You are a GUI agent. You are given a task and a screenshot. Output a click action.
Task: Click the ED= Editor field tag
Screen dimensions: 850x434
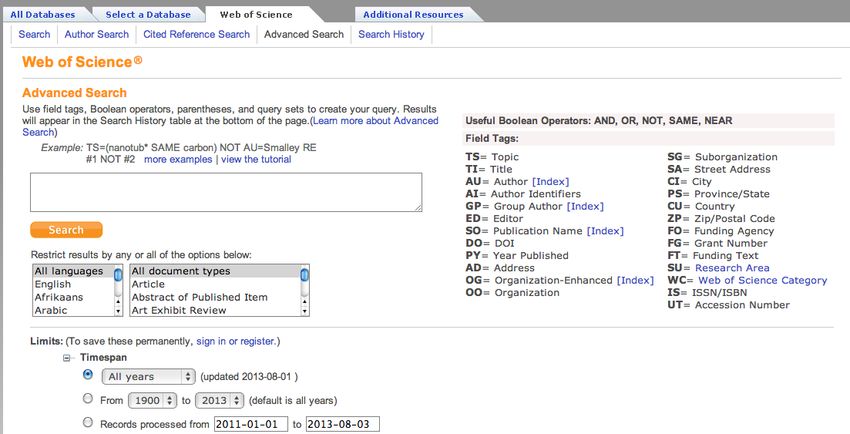pyautogui.click(x=494, y=218)
